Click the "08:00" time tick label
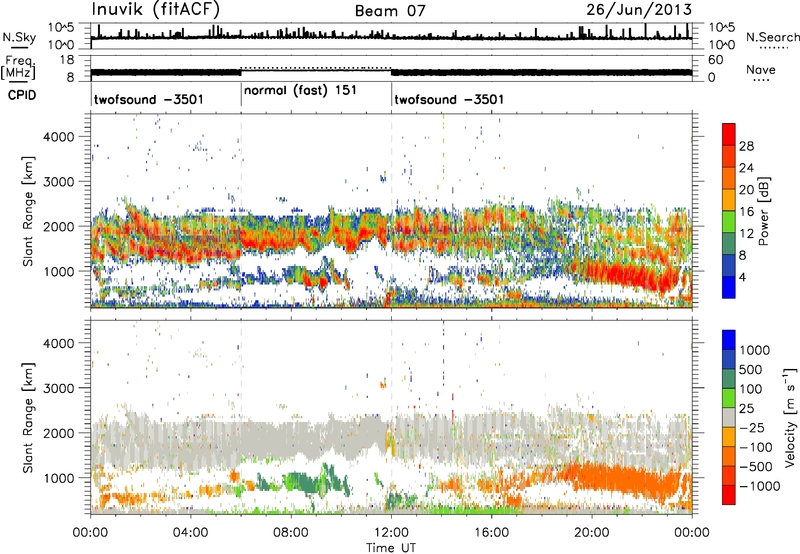The image size is (800, 554). pos(291,533)
